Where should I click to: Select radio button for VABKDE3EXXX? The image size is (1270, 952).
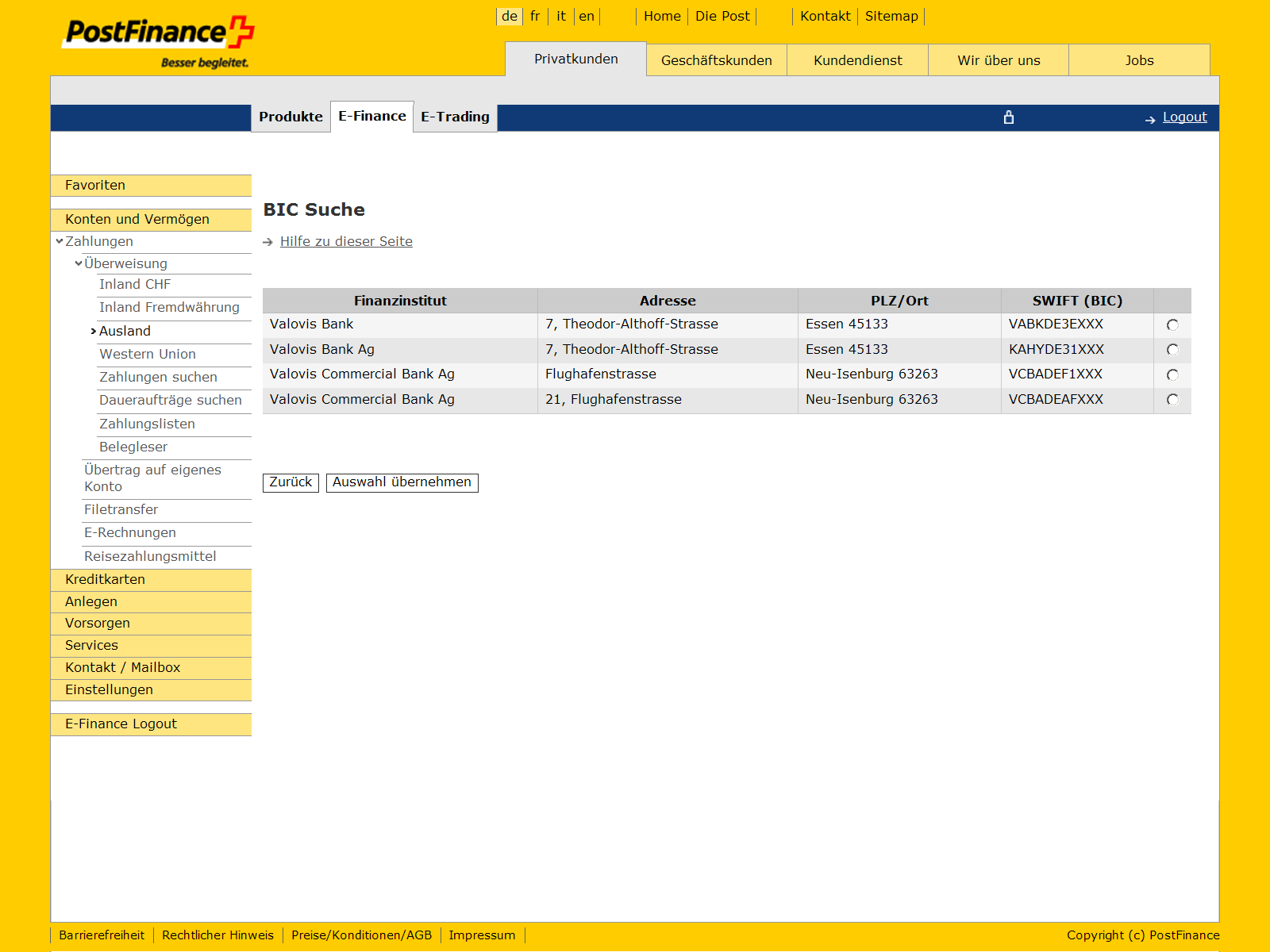coord(1172,324)
